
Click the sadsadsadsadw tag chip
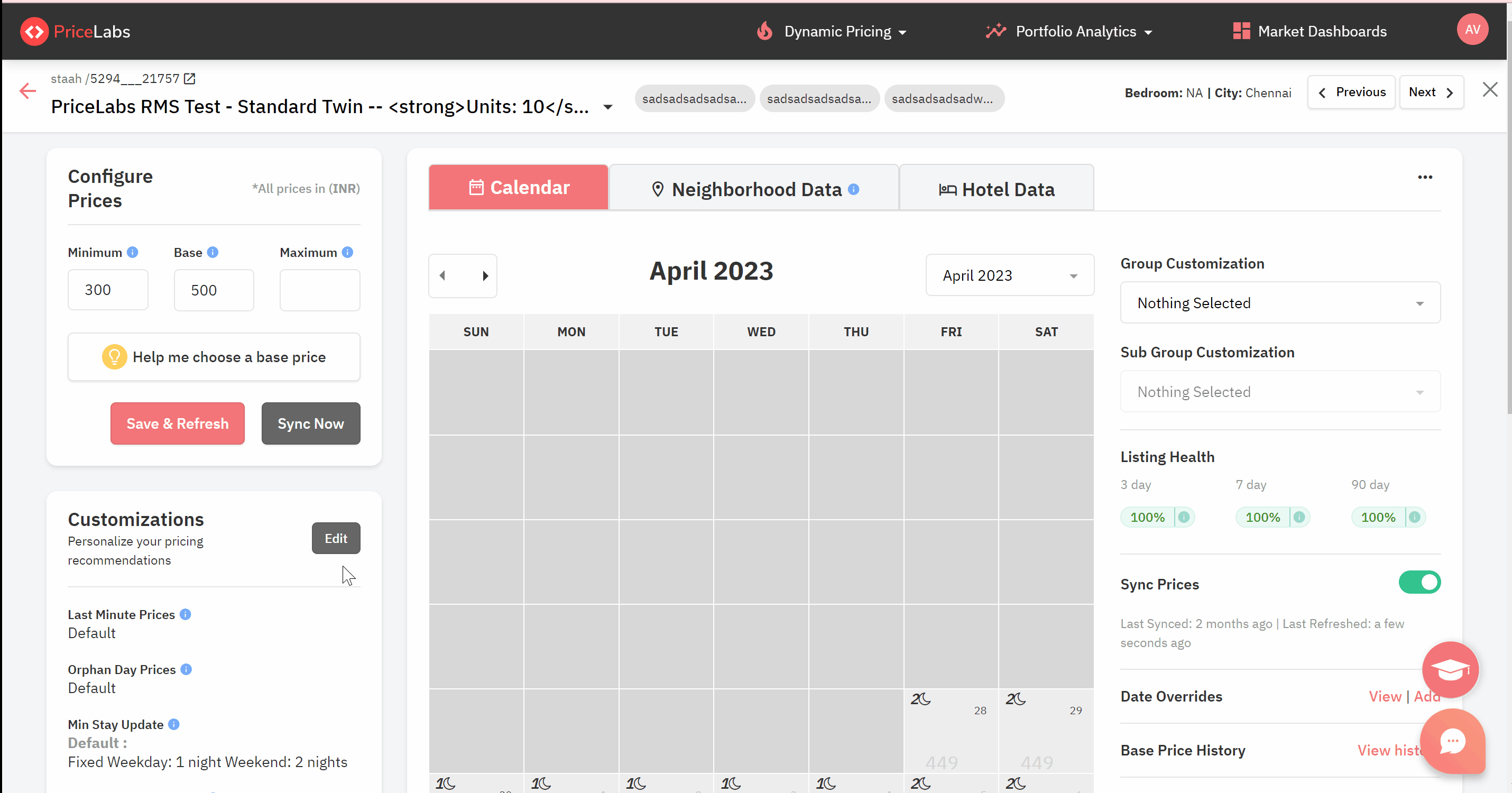pyautogui.click(x=944, y=99)
